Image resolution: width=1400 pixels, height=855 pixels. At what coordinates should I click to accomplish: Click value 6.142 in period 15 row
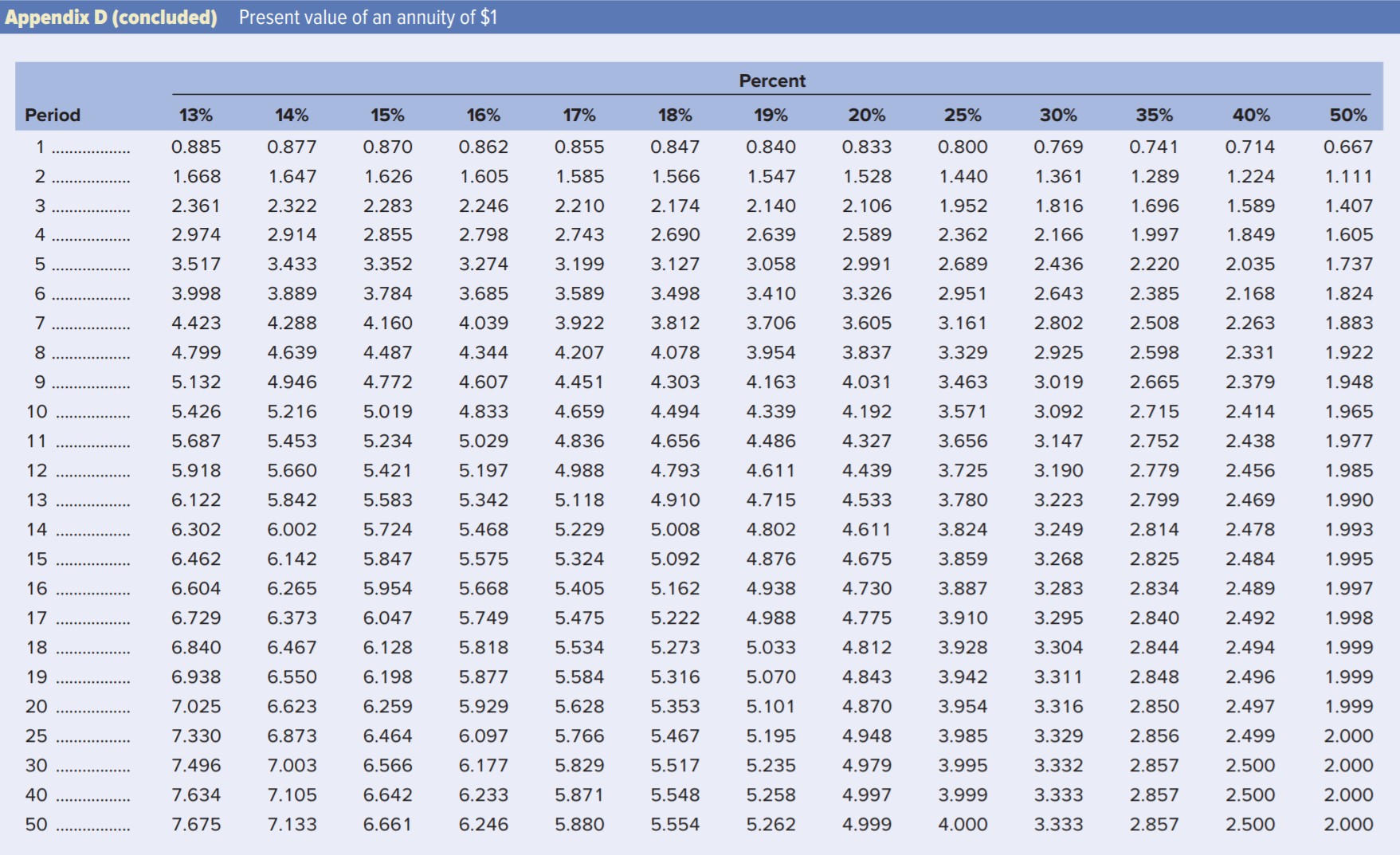coord(292,559)
